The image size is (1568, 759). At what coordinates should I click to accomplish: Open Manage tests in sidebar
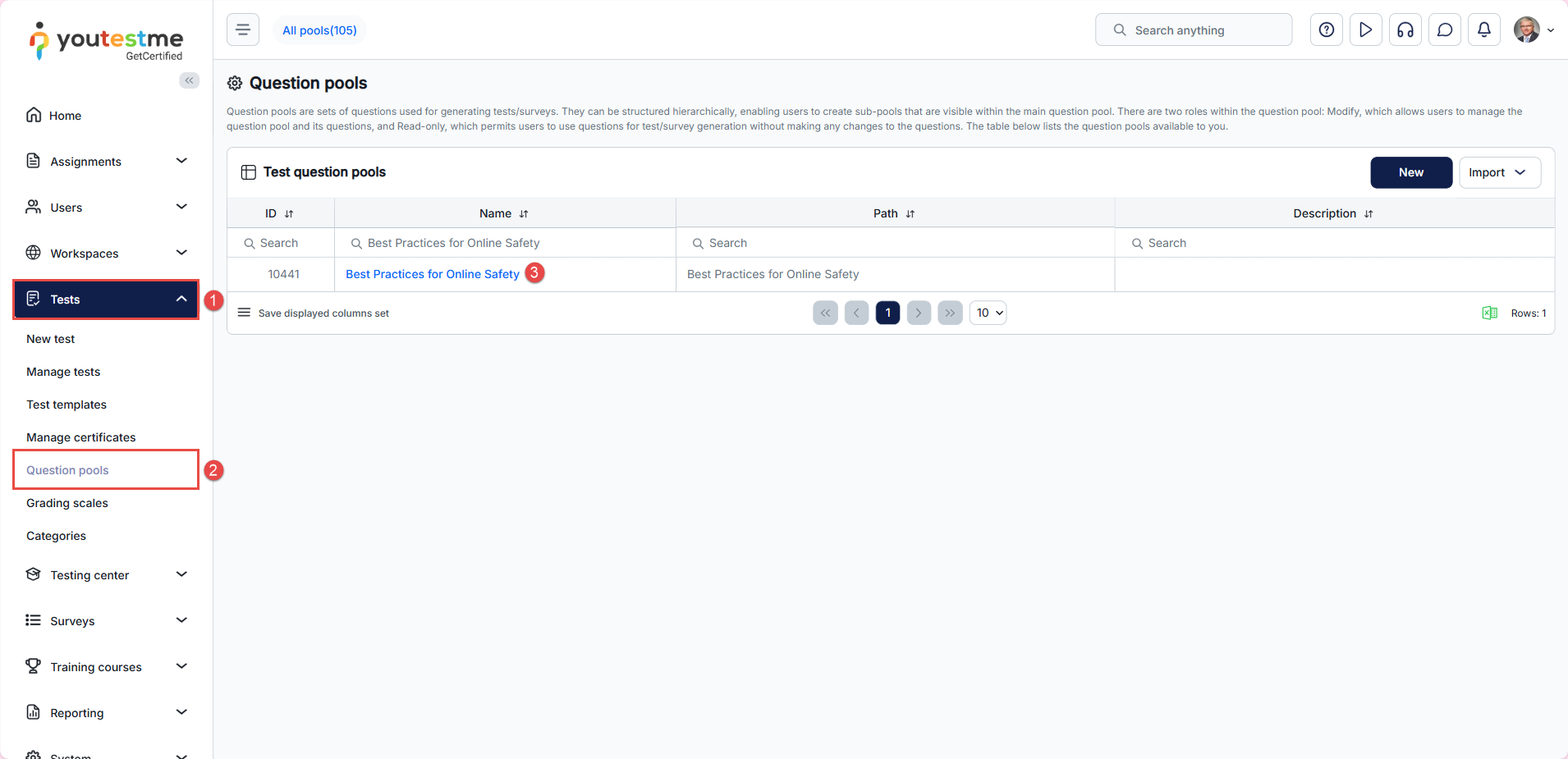click(63, 372)
